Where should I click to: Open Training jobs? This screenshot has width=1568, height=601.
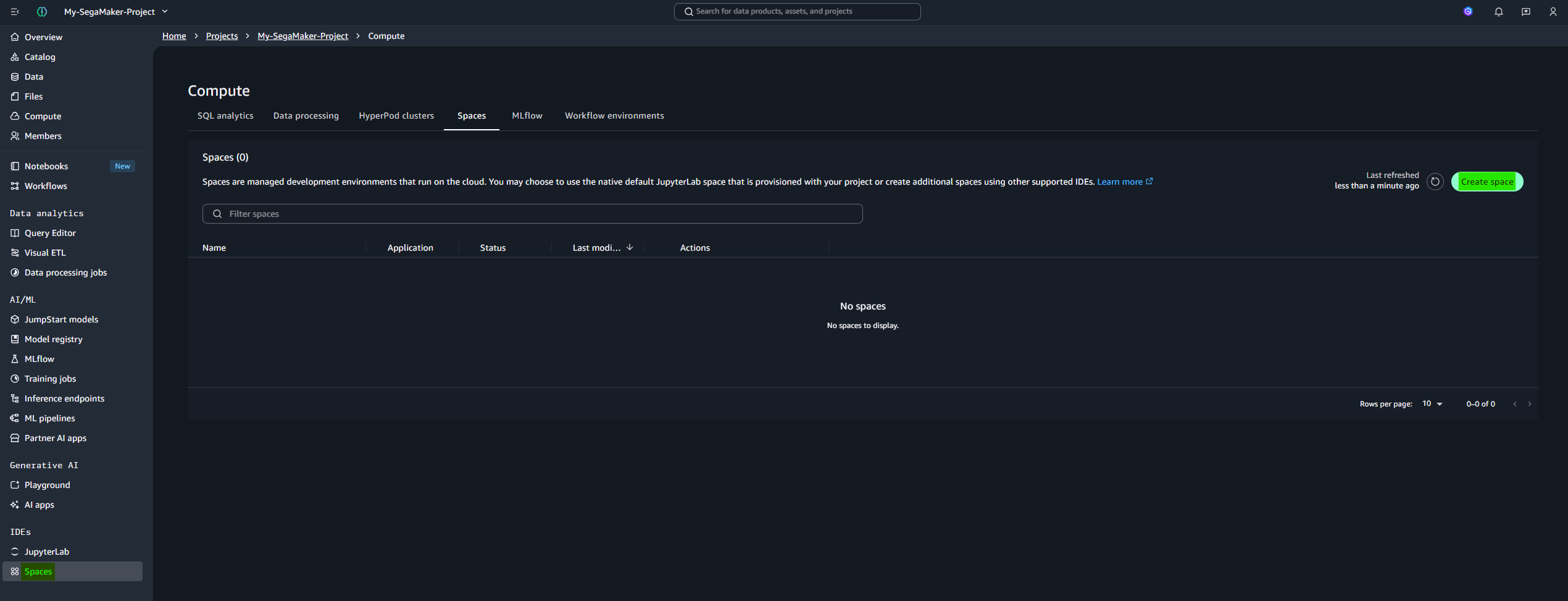click(x=73, y=379)
